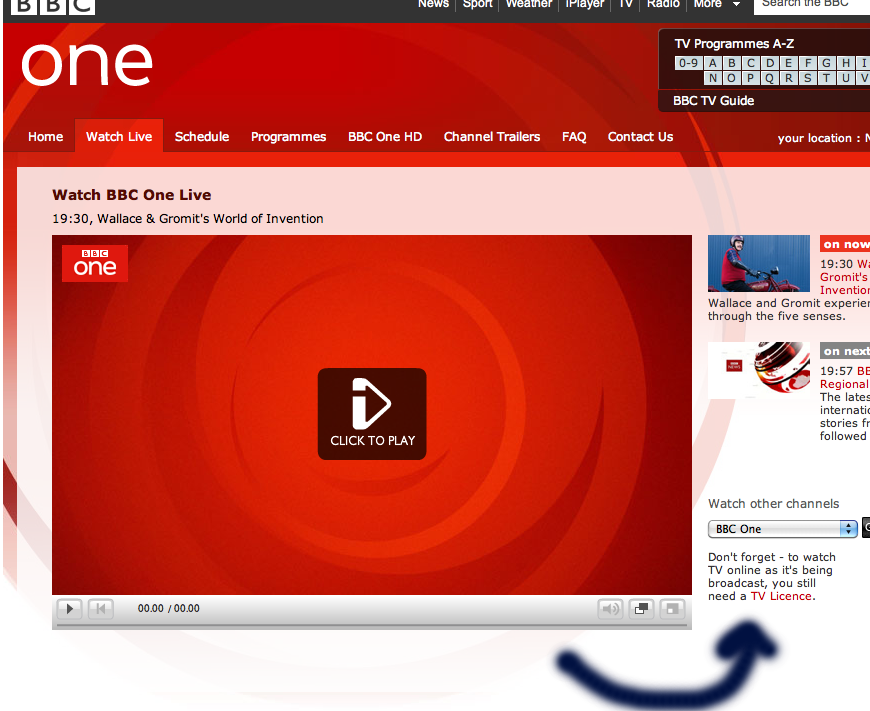870x711 pixels.
Task: Expand the More menu in top bar
Action: coord(717,4)
